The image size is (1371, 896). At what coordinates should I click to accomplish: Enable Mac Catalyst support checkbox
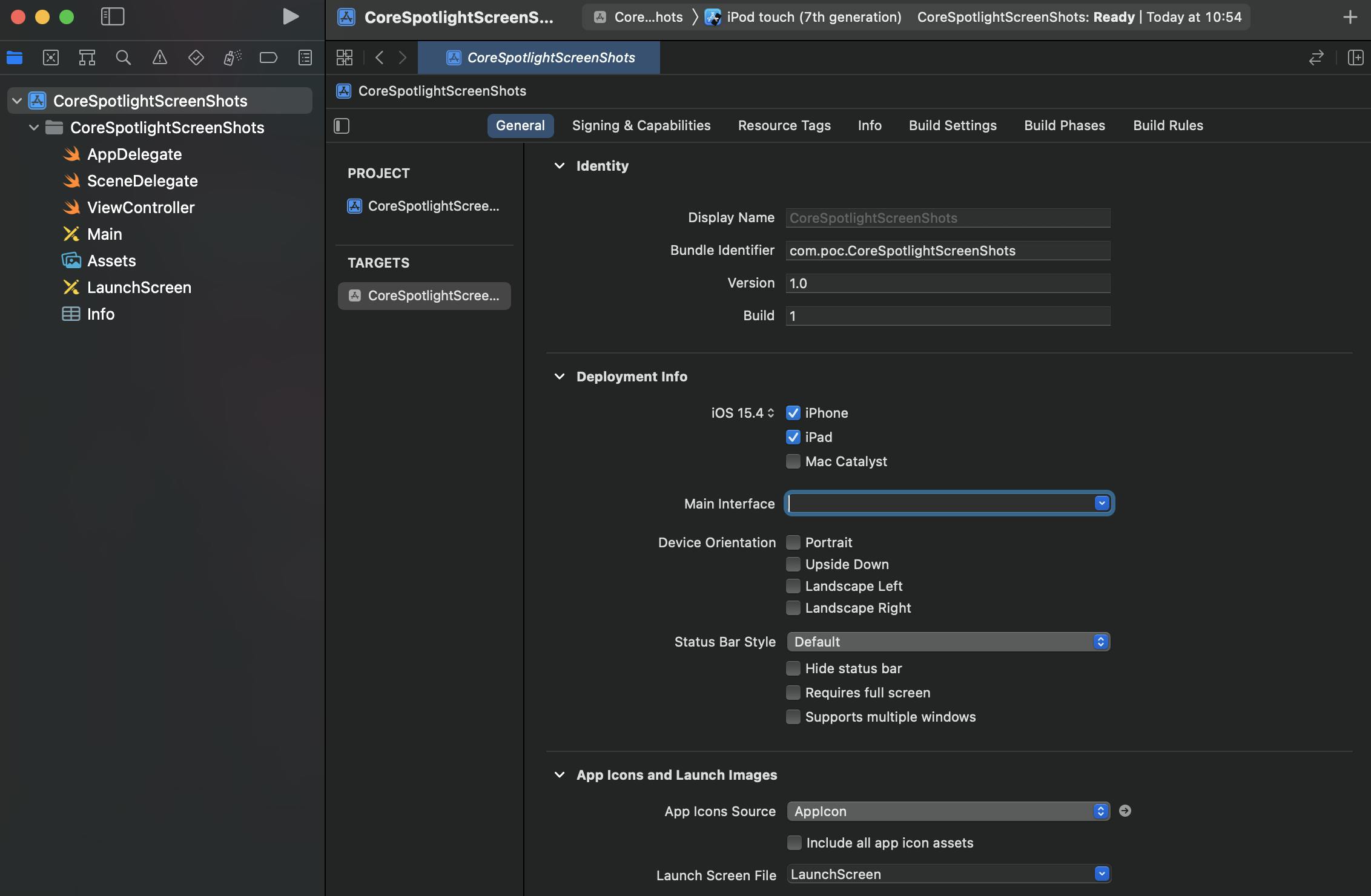[x=792, y=461]
